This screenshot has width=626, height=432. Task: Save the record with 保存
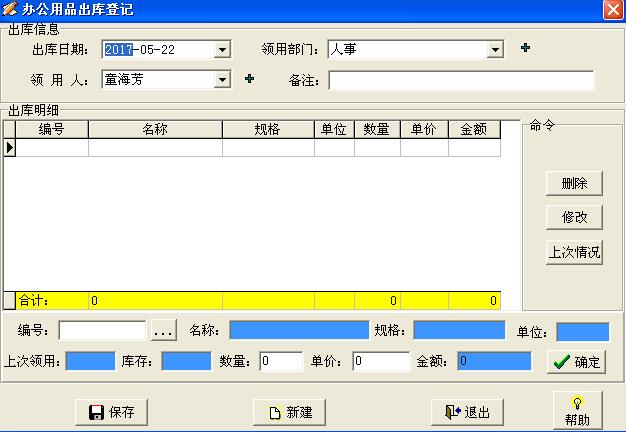(x=111, y=412)
